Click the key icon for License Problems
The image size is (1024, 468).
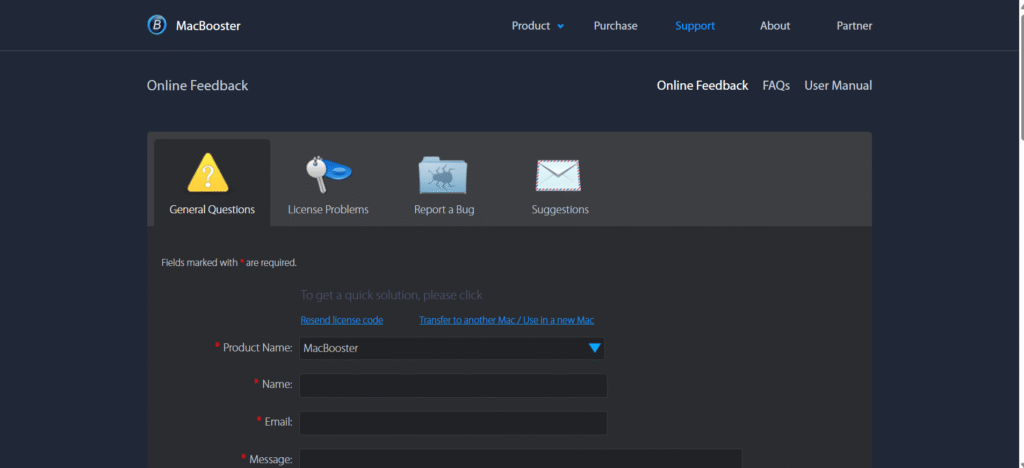(327, 174)
